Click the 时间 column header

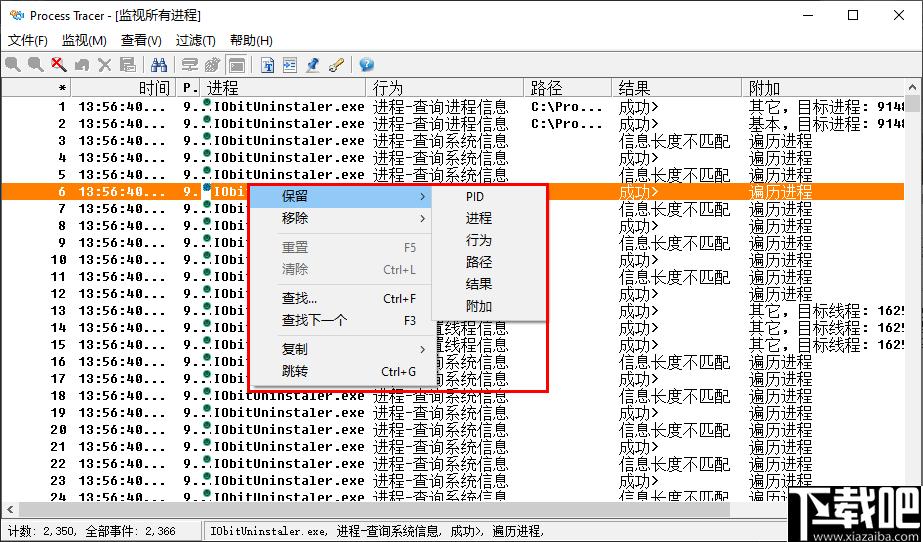[x=124, y=88]
